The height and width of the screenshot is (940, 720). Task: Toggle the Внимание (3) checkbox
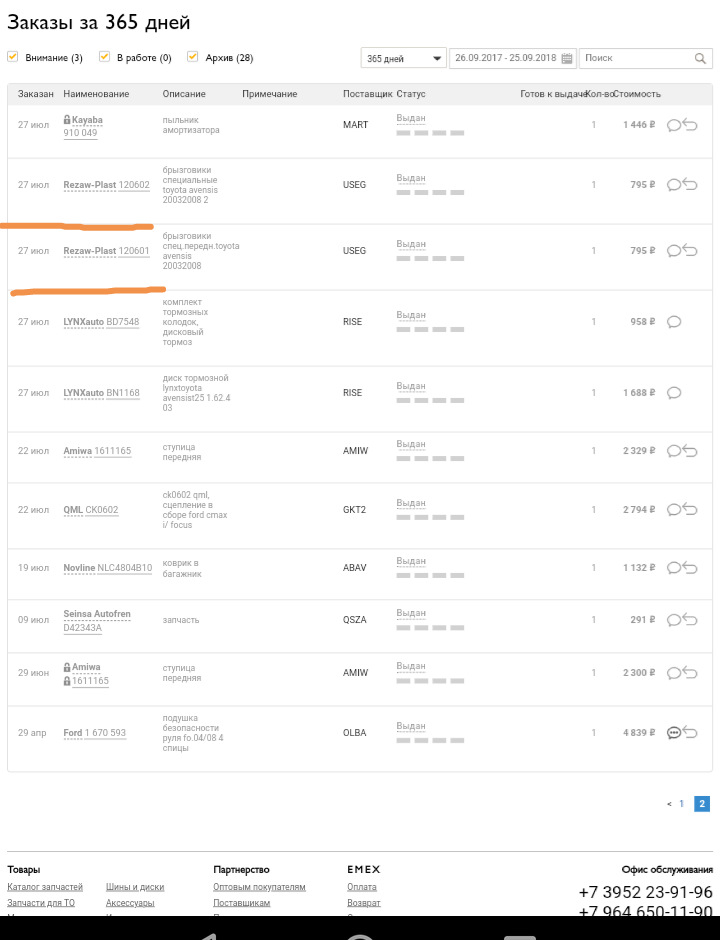click(13, 57)
